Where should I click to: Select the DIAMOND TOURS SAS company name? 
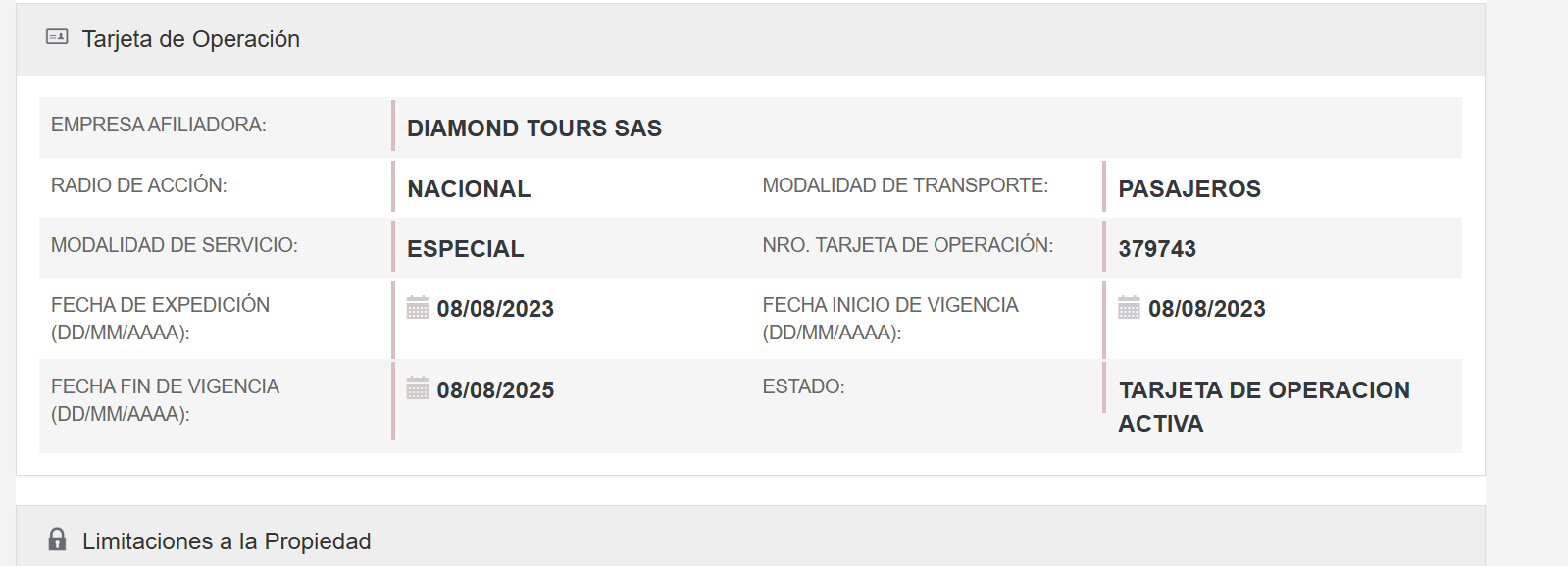click(534, 129)
